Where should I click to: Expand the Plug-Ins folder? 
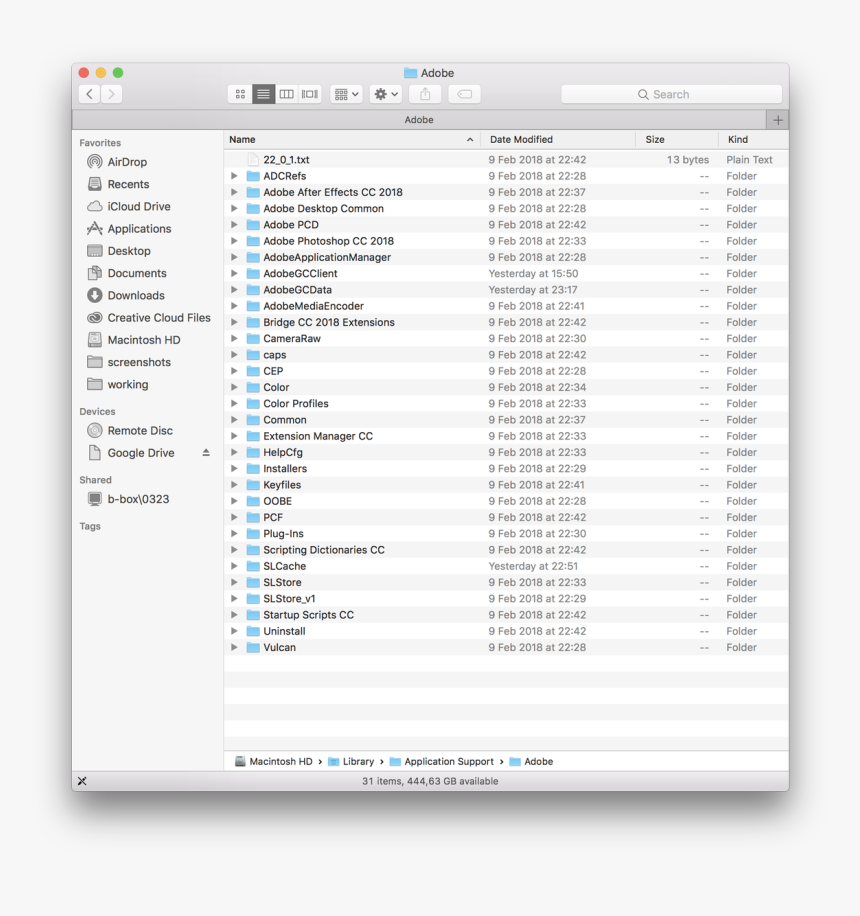point(234,533)
